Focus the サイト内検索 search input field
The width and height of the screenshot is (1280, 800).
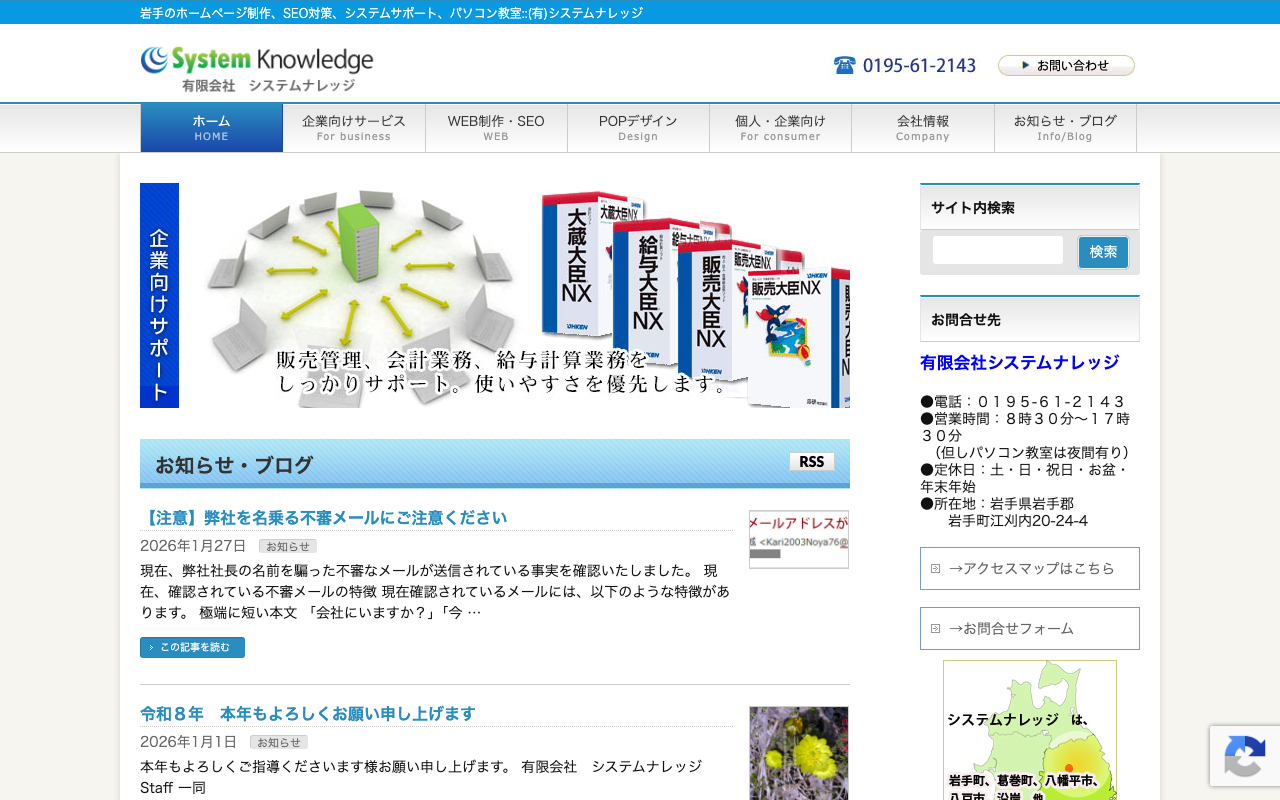(998, 250)
